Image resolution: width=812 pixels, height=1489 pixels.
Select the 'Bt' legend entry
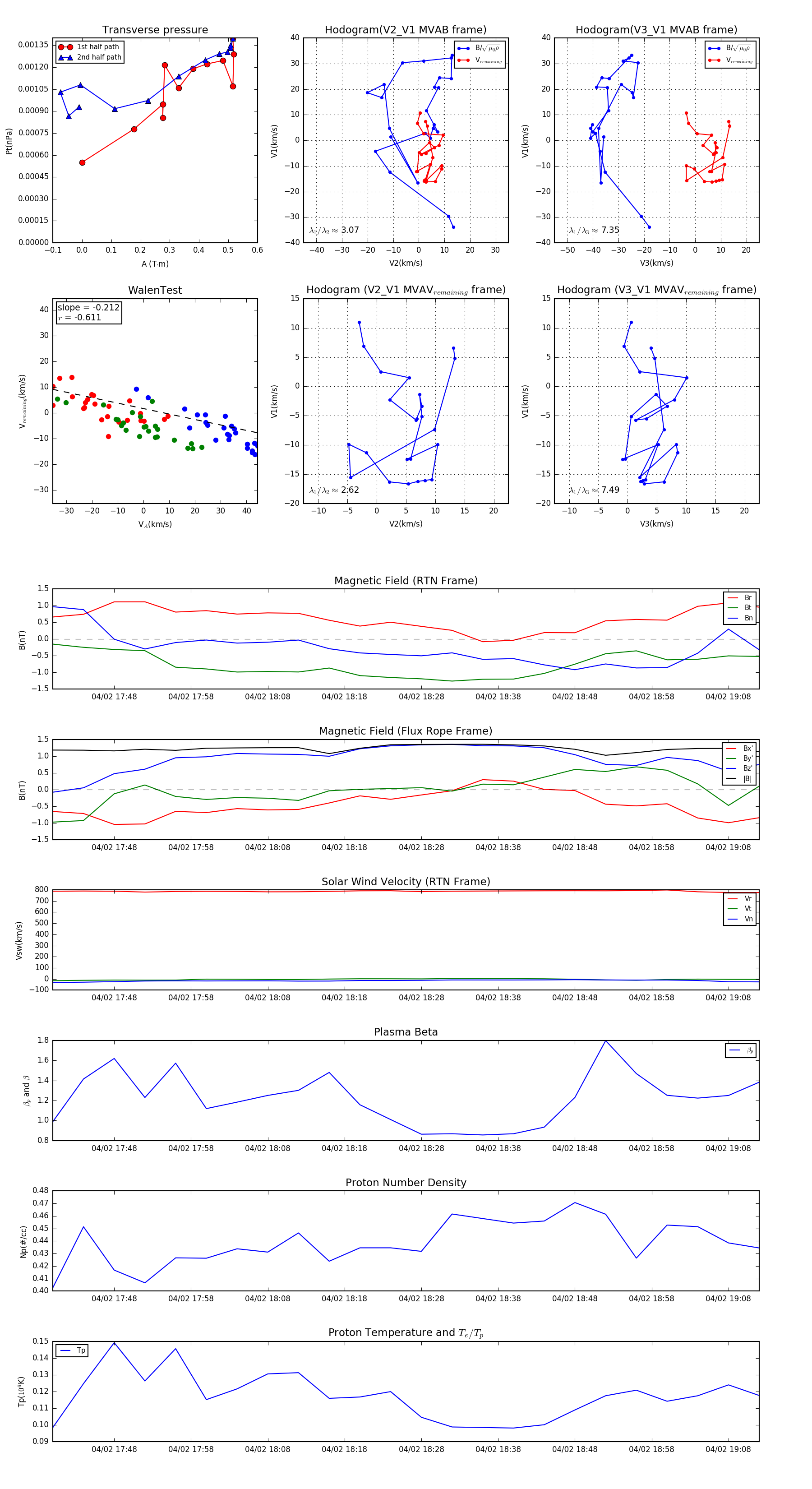(x=740, y=607)
